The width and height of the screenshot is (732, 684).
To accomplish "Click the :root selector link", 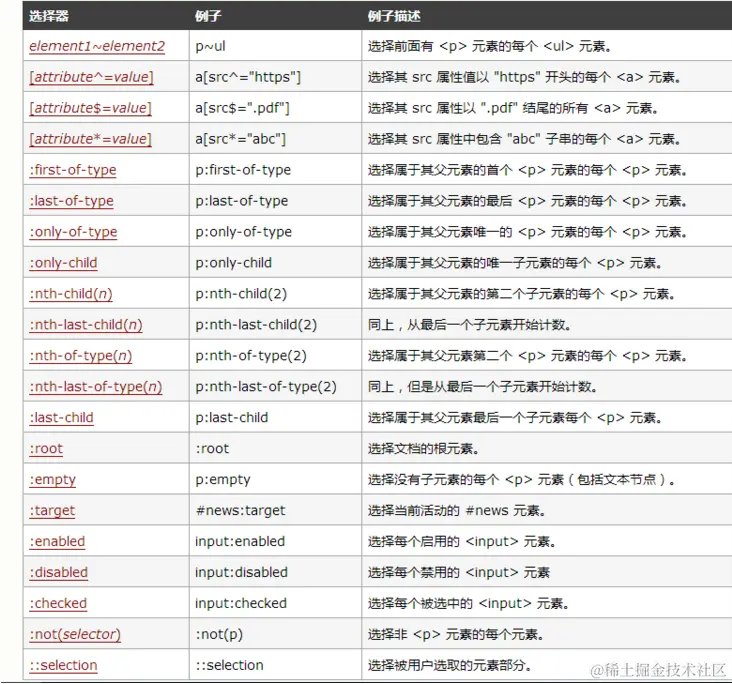I will [x=46, y=449].
